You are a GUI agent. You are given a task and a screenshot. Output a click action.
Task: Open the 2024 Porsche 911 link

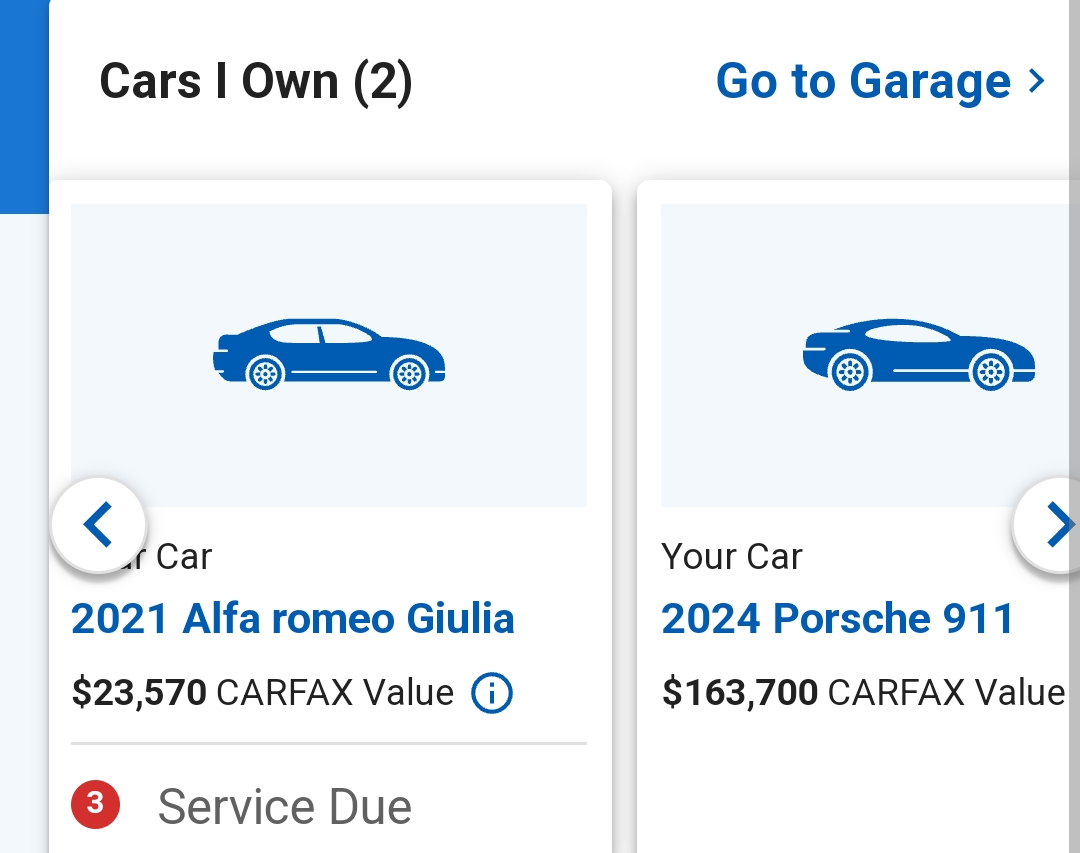(x=838, y=619)
